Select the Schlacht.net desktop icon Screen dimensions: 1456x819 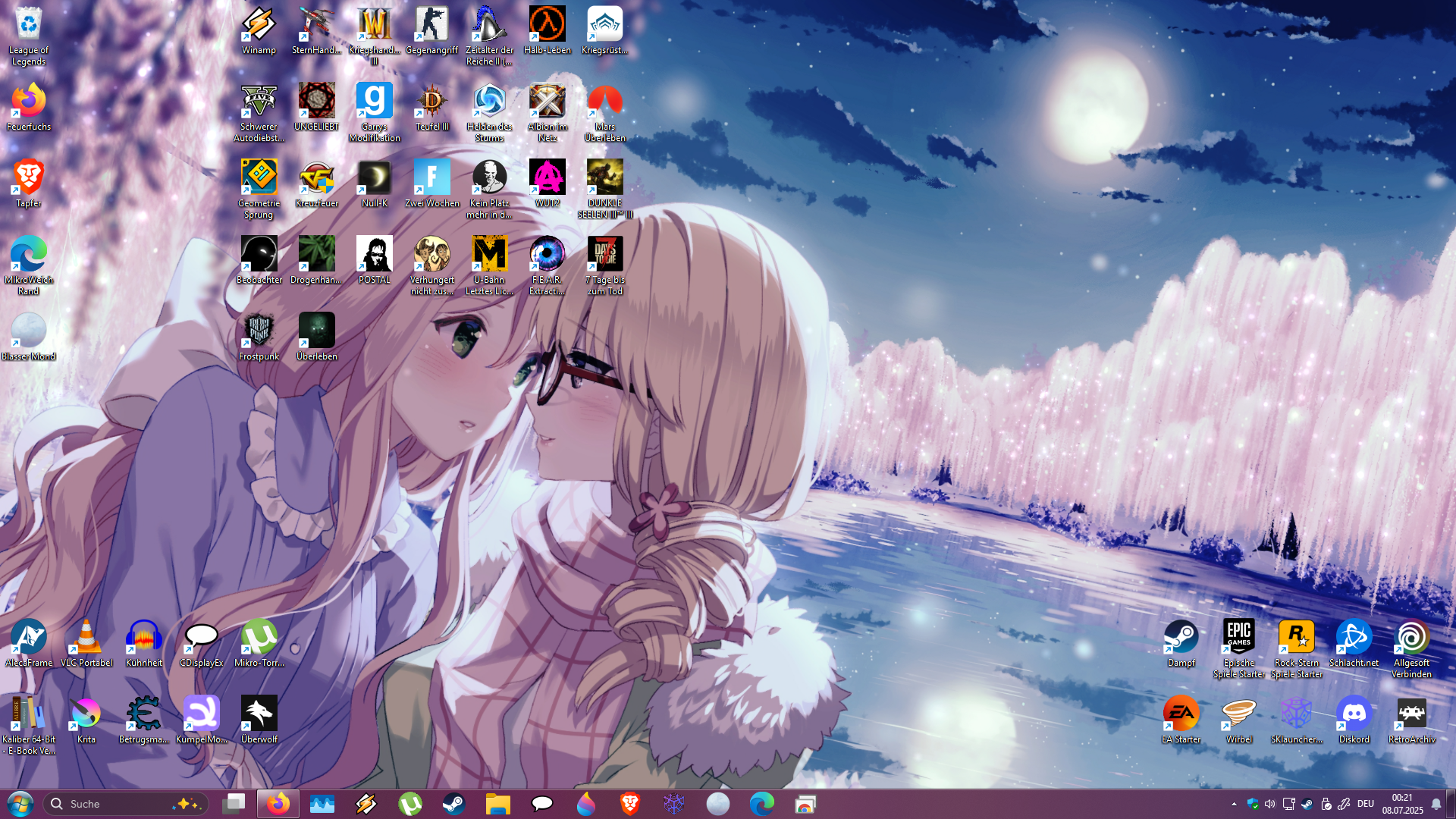[x=1354, y=643]
